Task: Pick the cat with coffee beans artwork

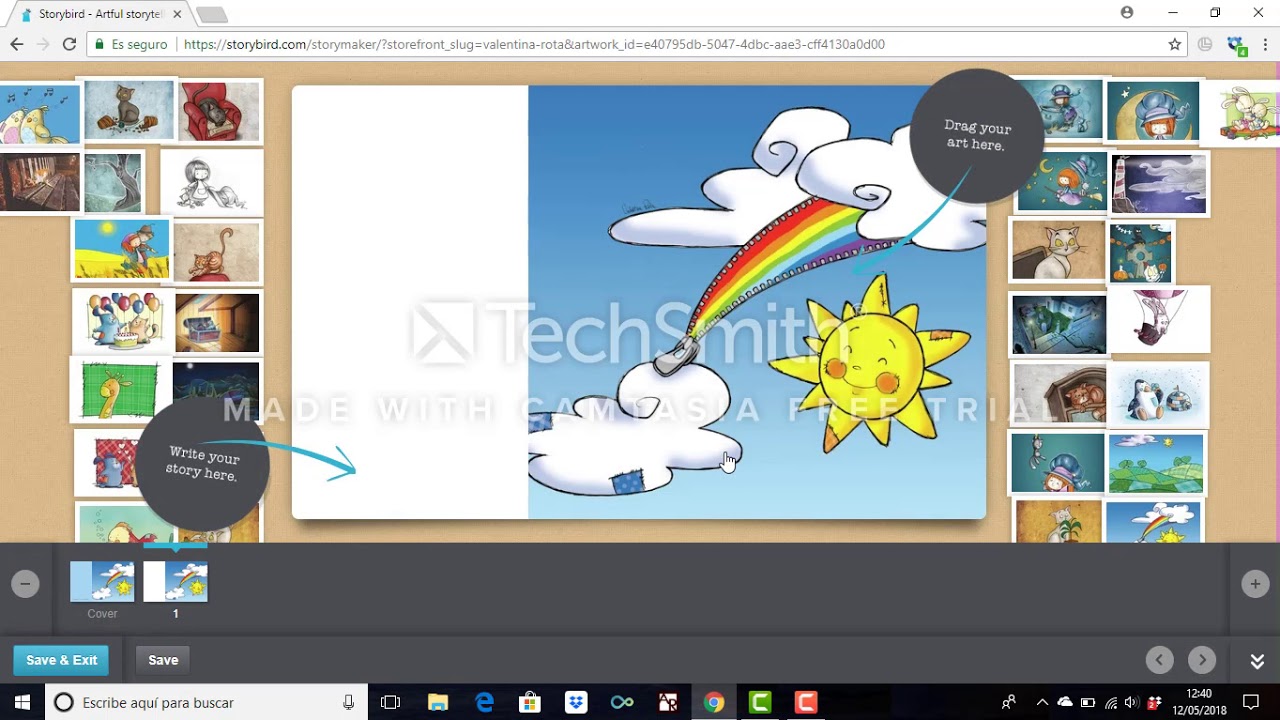Action: [129, 111]
